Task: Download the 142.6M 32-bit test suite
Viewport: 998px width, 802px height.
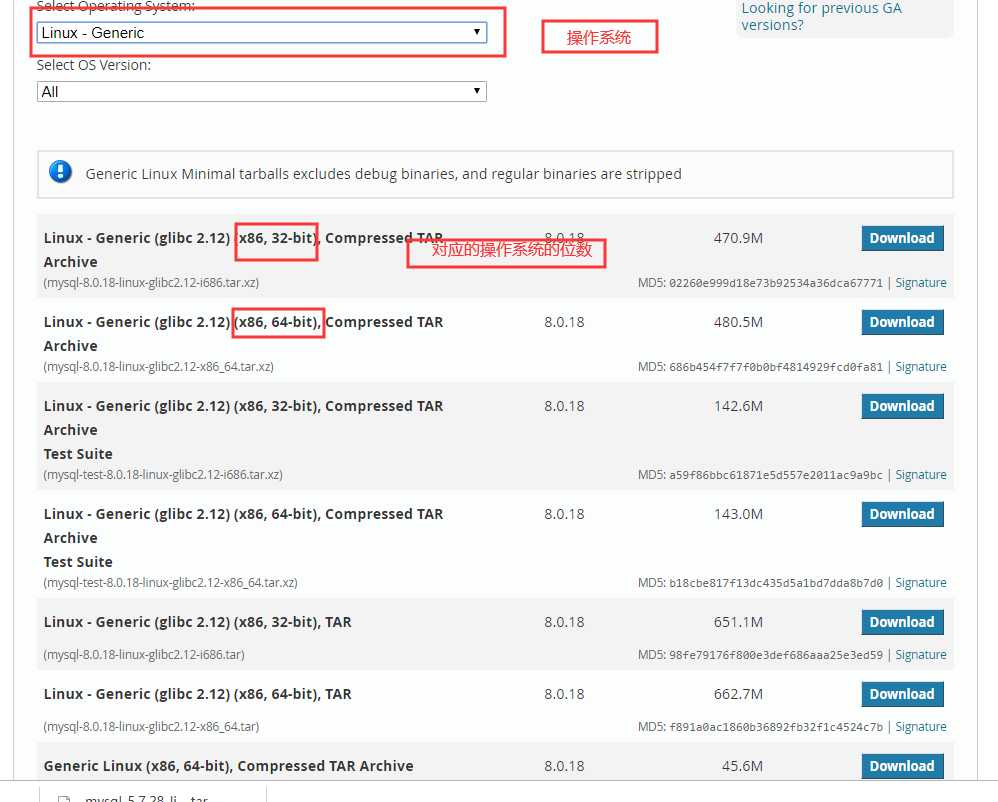Action: pyautogui.click(x=902, y=406)
